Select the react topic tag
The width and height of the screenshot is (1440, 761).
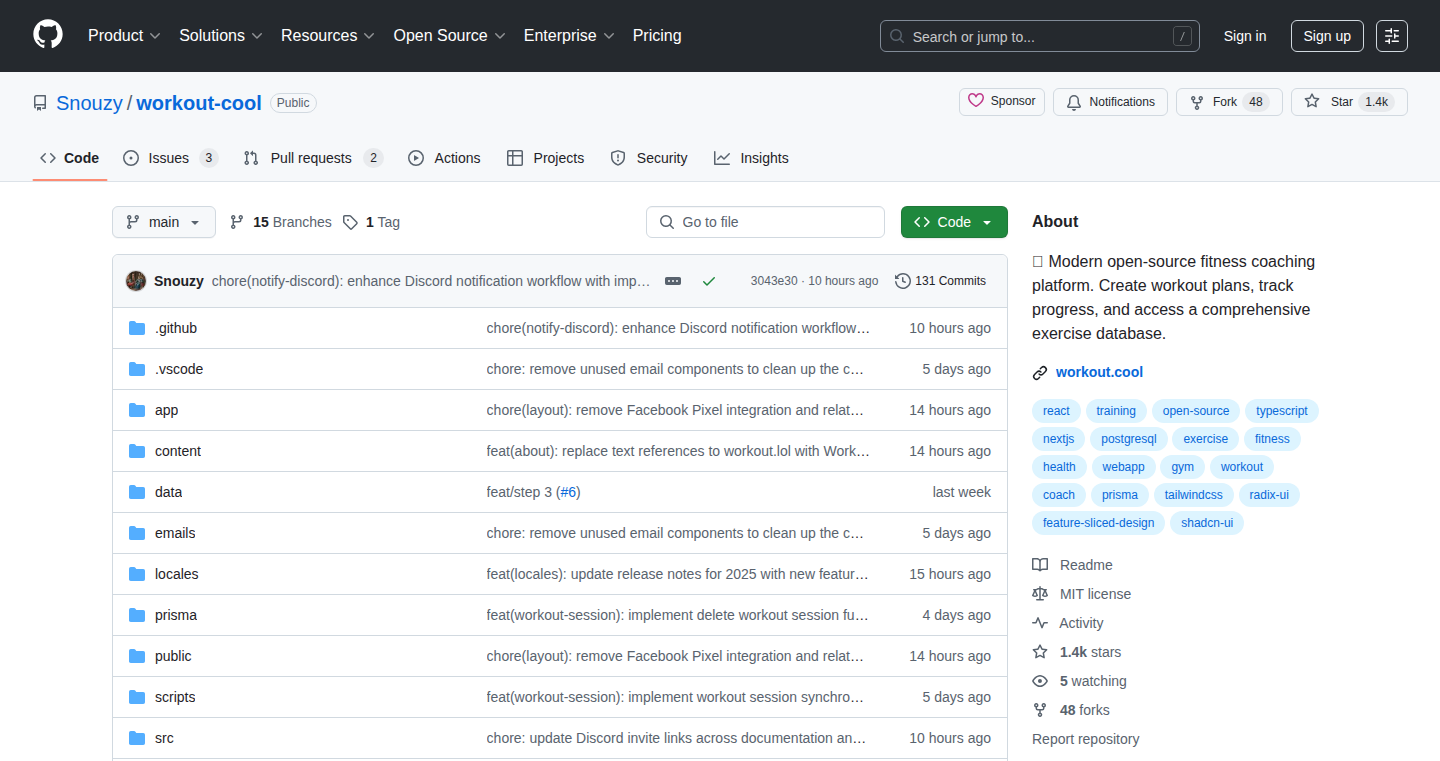(1056, 411)
